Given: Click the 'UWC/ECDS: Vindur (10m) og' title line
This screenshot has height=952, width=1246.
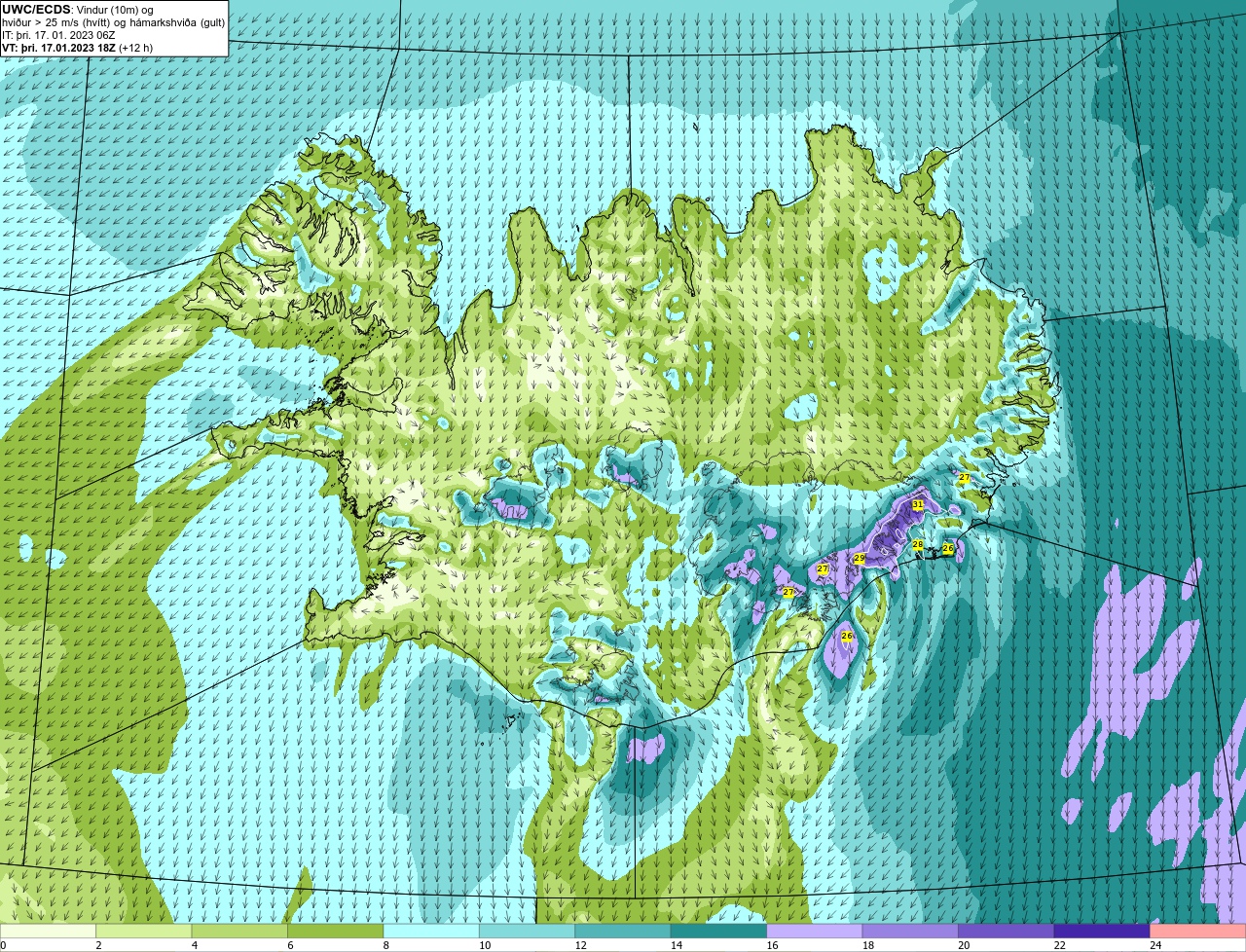Looking at the screenshot, I should pyautogui.click(x=77, y=10).
